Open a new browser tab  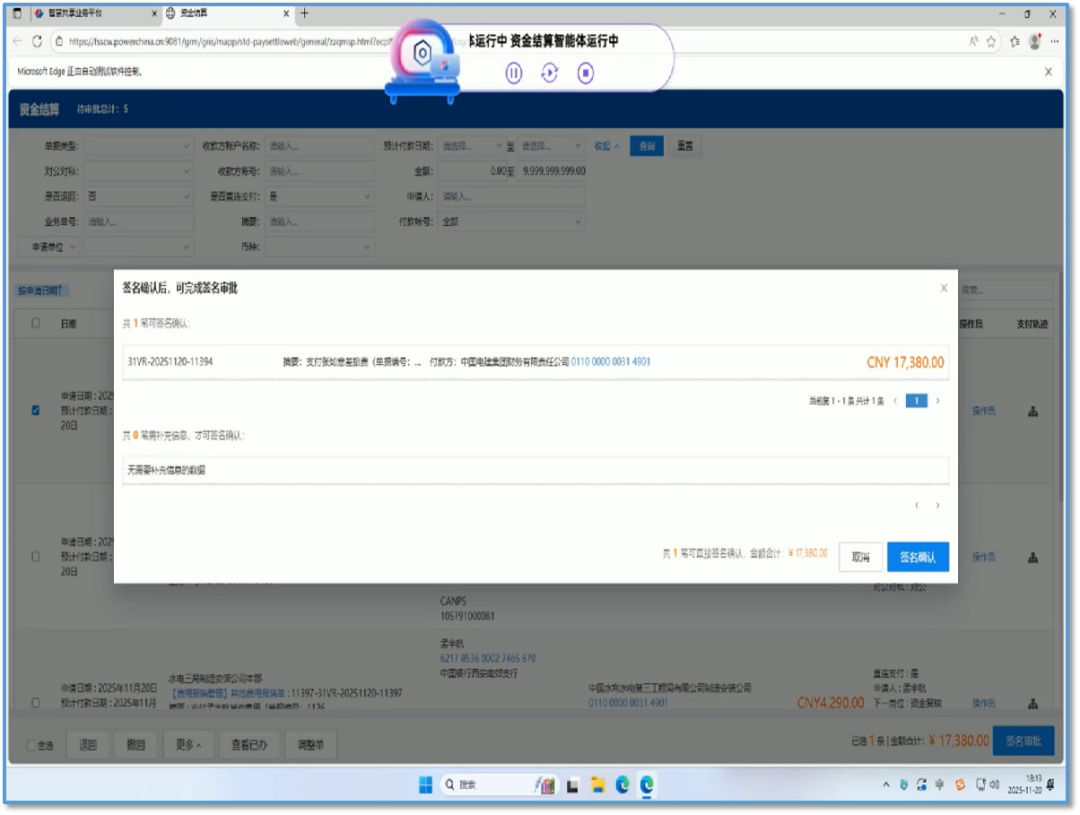304,13
